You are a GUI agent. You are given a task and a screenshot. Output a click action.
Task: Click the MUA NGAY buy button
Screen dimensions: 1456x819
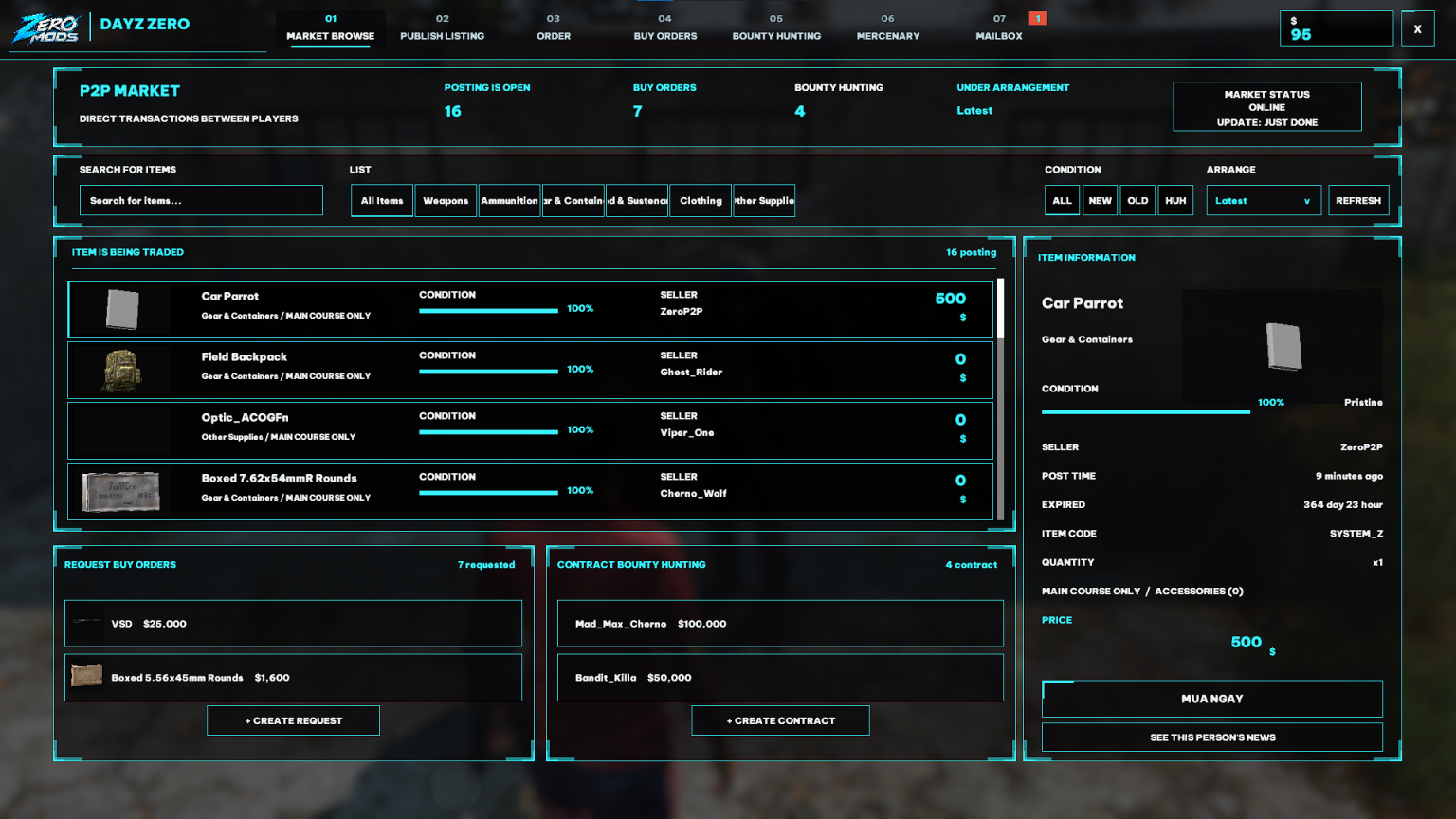pos(1212,699)
